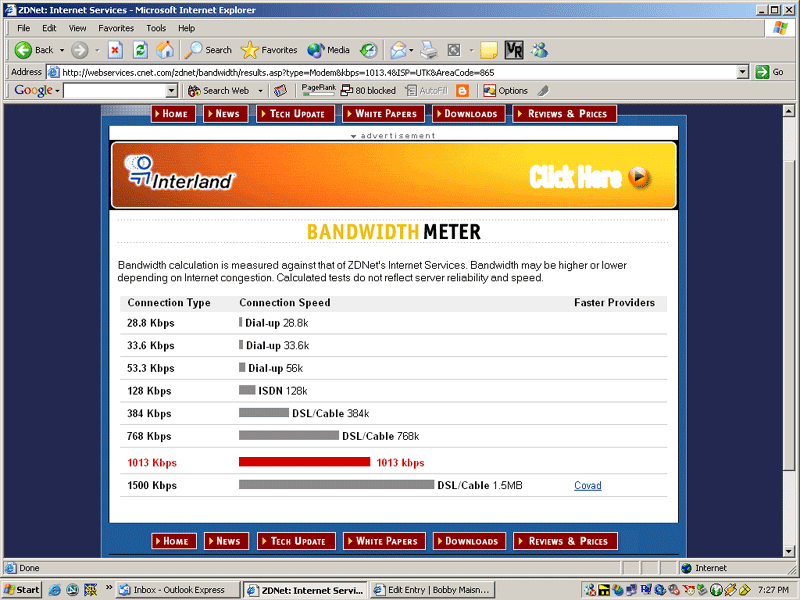The width and height of the screenshot is (800, 600).
Task: Click the Print icon in toolbar
Action: click(429, 50)
